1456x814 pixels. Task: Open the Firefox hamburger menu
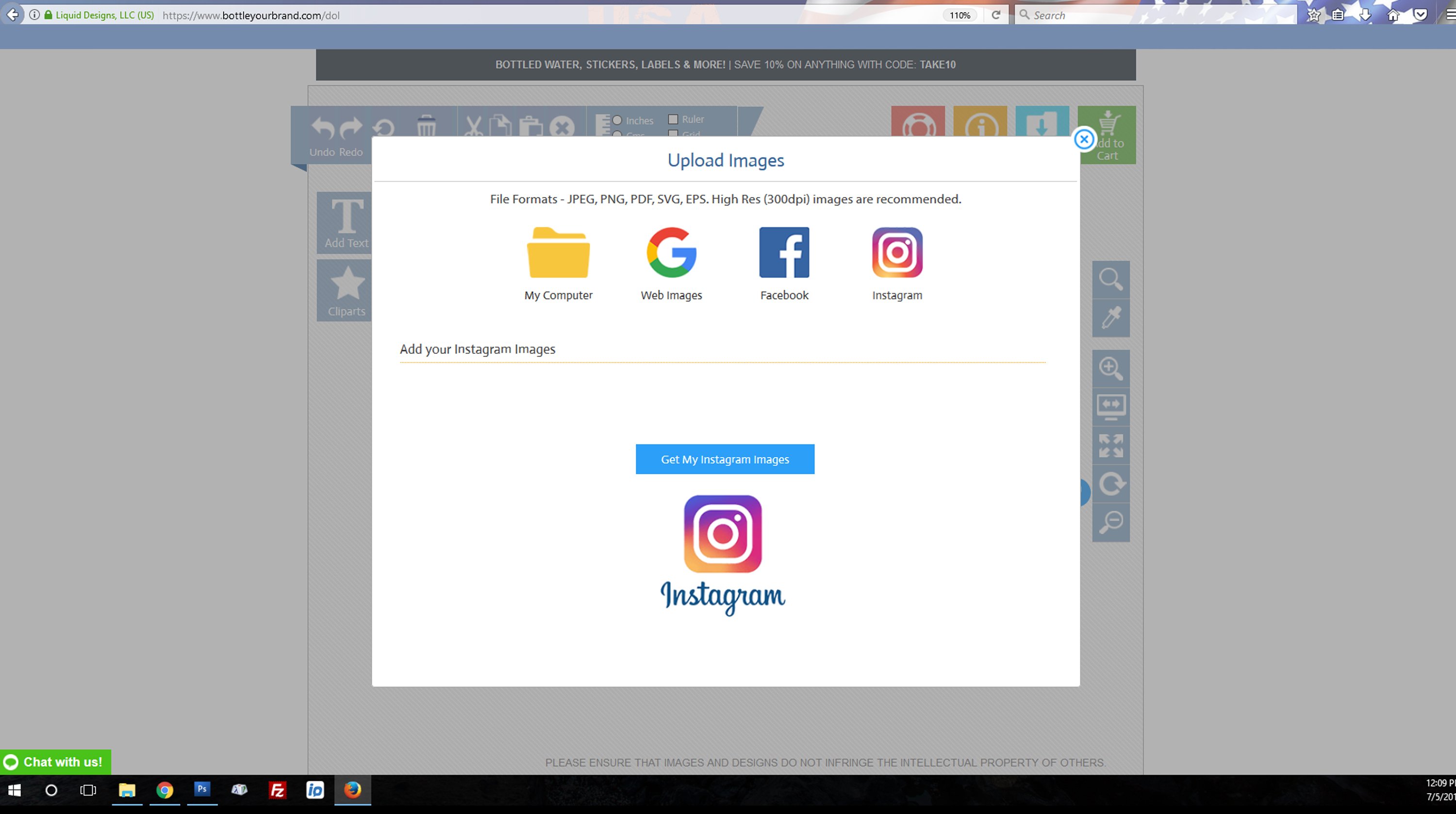point(1450,15)
